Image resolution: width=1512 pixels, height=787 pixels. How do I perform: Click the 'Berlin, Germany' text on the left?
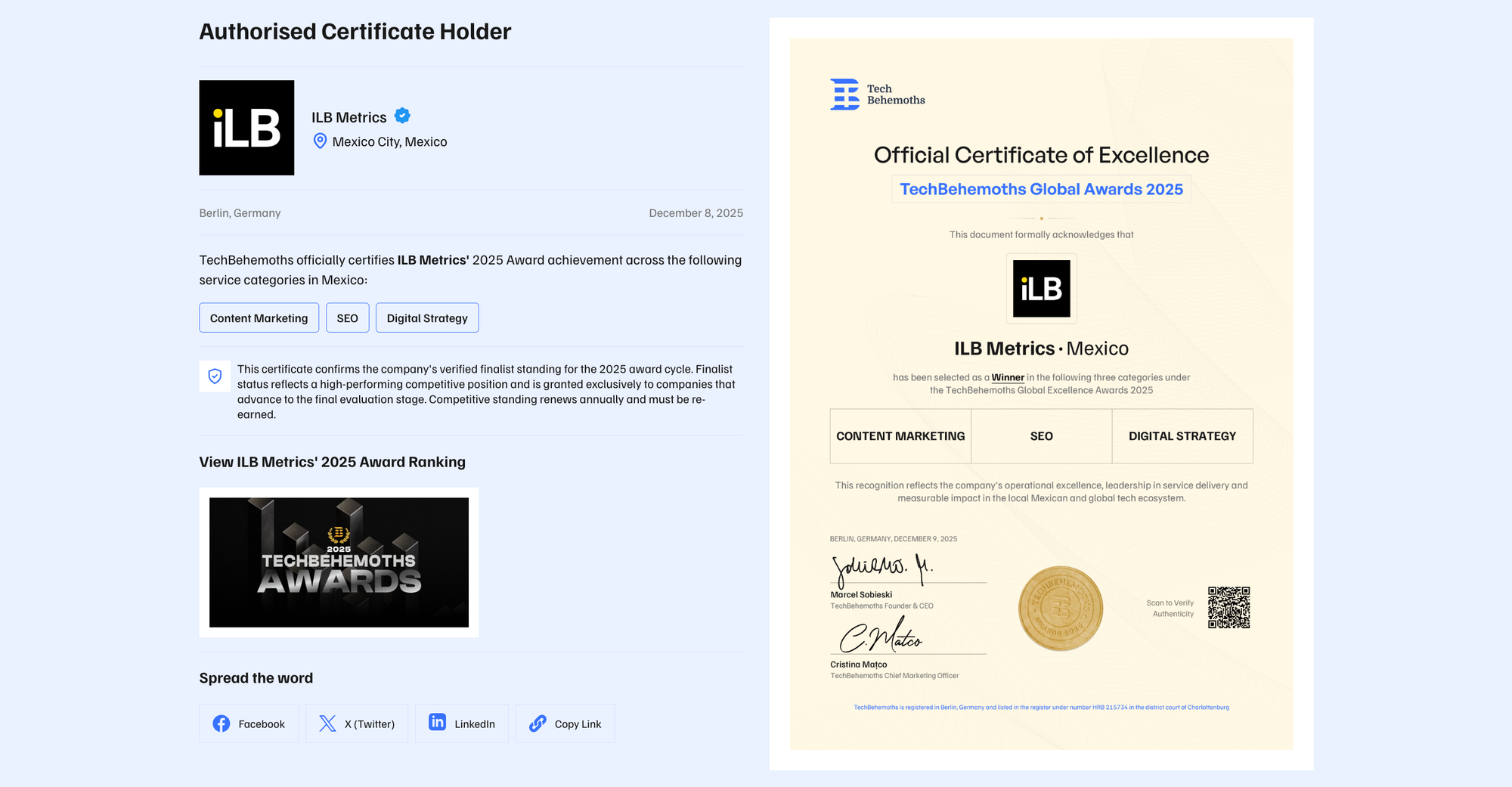point(240,213)
